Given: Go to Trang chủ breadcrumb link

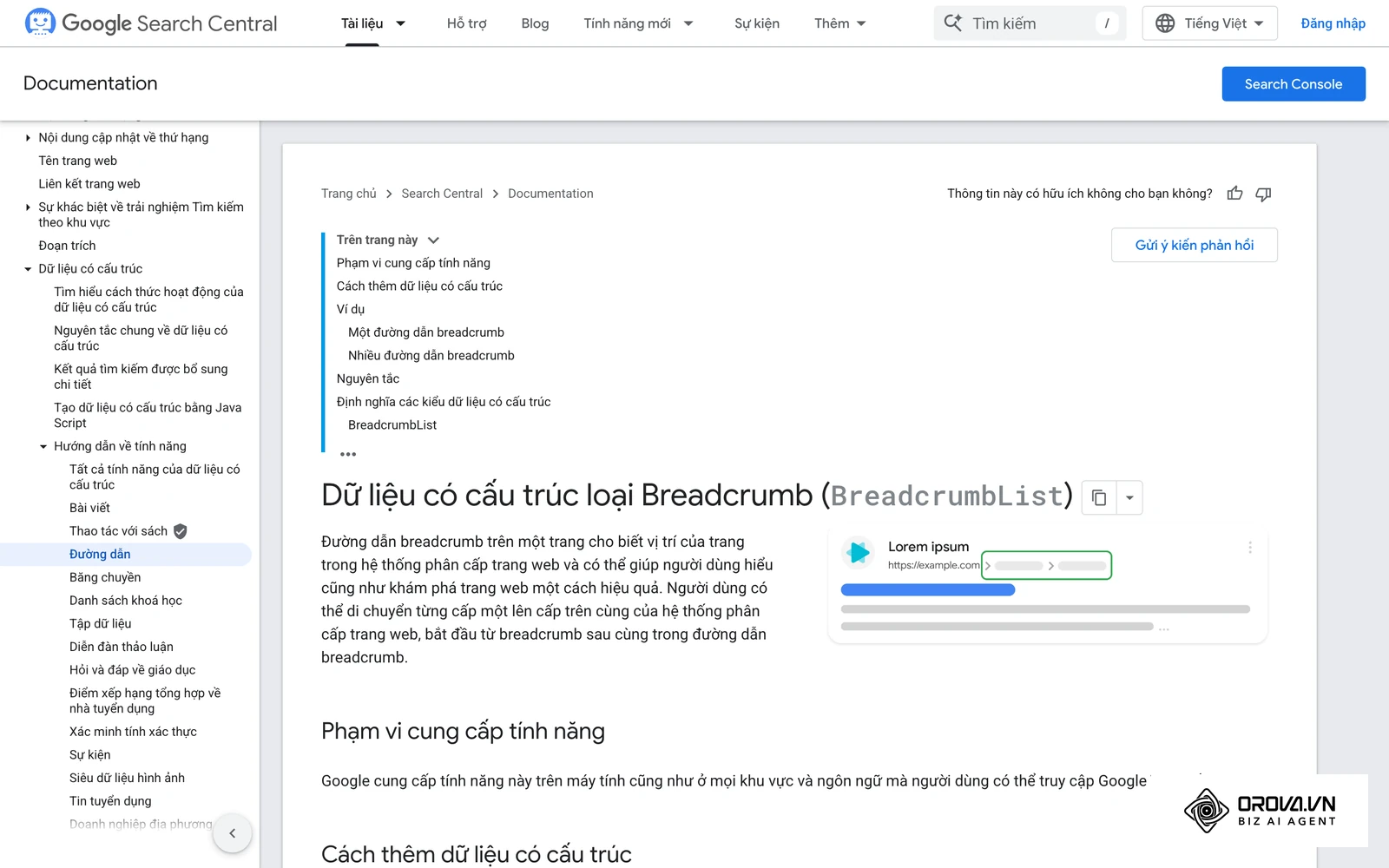Looking at the screenshot, I should coord(349,194).
